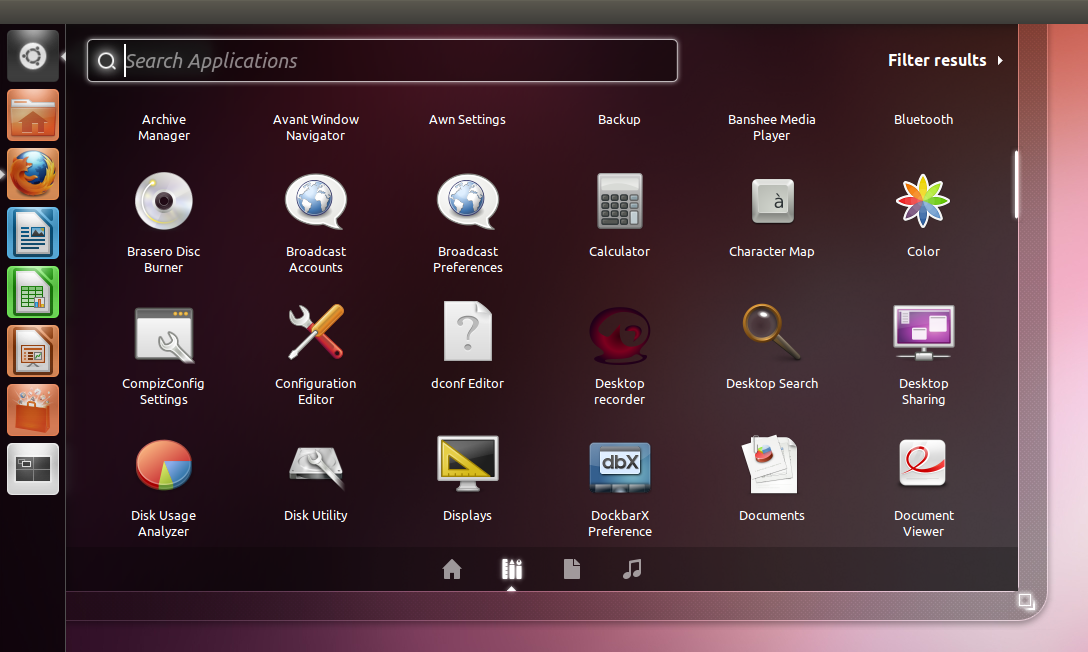Viewport: 1088px width, 652px height.
Task: Click the Search Applications field
Action: 382,60
